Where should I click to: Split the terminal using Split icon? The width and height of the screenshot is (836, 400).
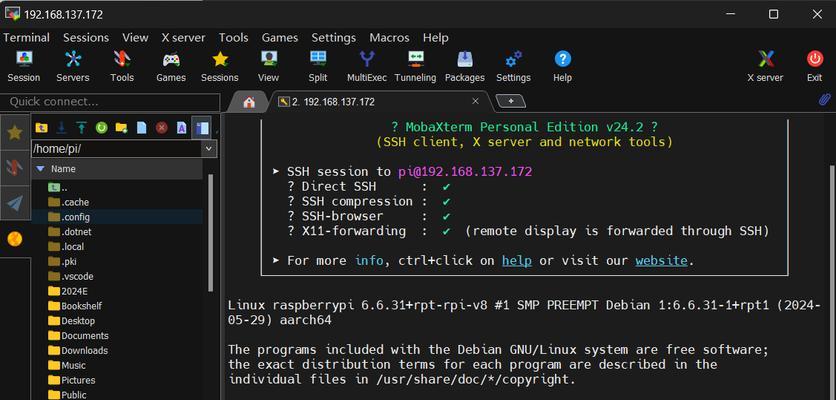pyautogui.click(x=318, y=66)
